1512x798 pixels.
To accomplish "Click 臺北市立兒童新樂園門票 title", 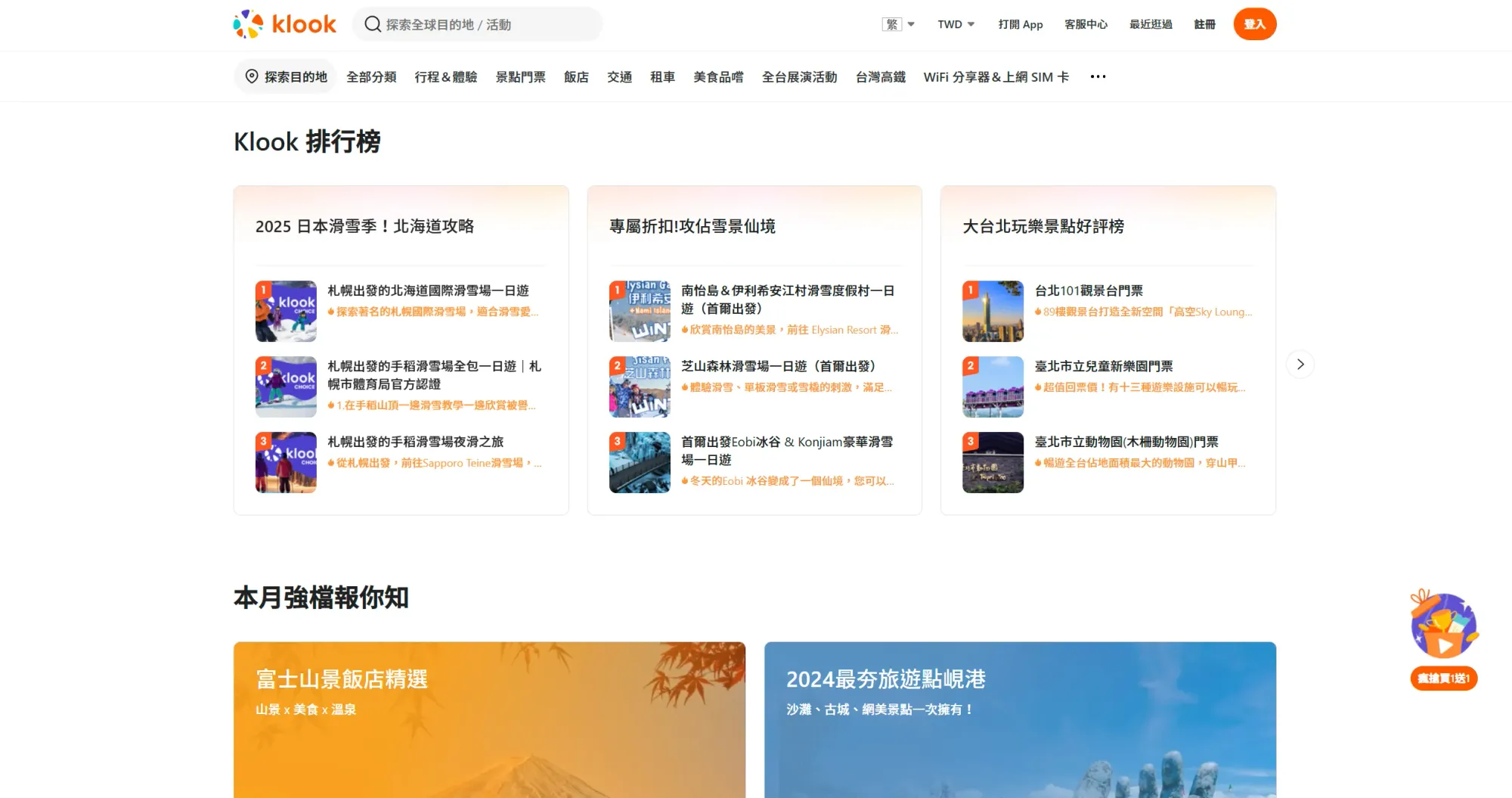I will pyautogui.click(x=1104, y=366).
